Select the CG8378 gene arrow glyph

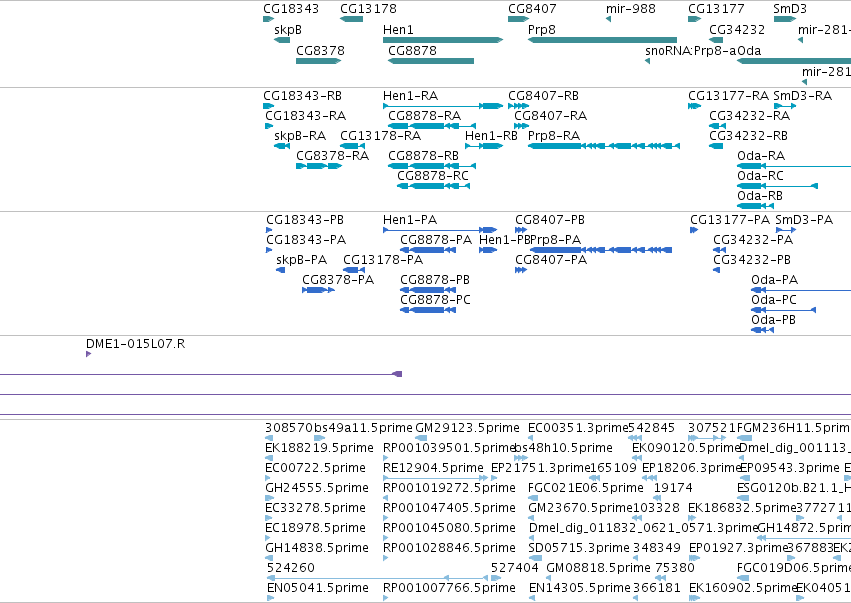pyautogui.click(x=319, y=61)
